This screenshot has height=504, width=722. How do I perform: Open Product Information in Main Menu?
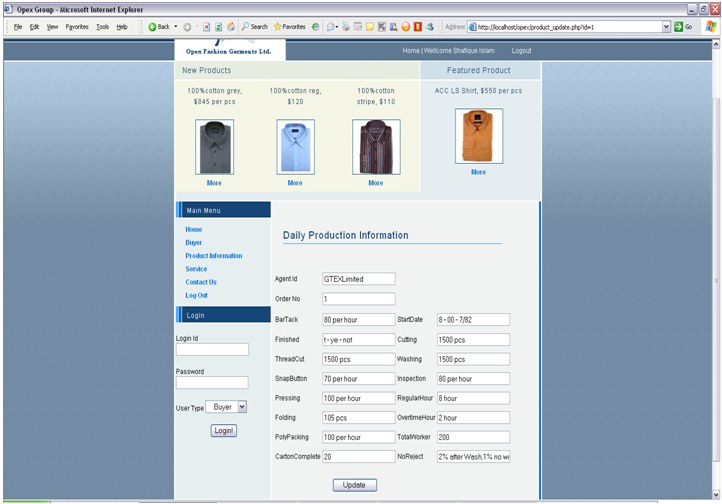point(213,256)
